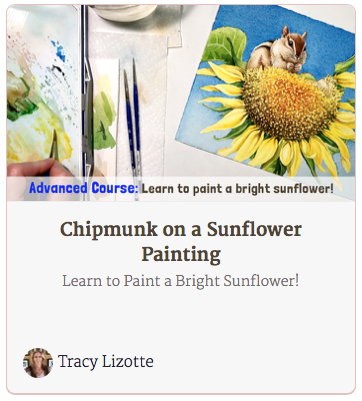Click the subtitle Learn to Paint a Bright Sunflower!

(181, 281)
